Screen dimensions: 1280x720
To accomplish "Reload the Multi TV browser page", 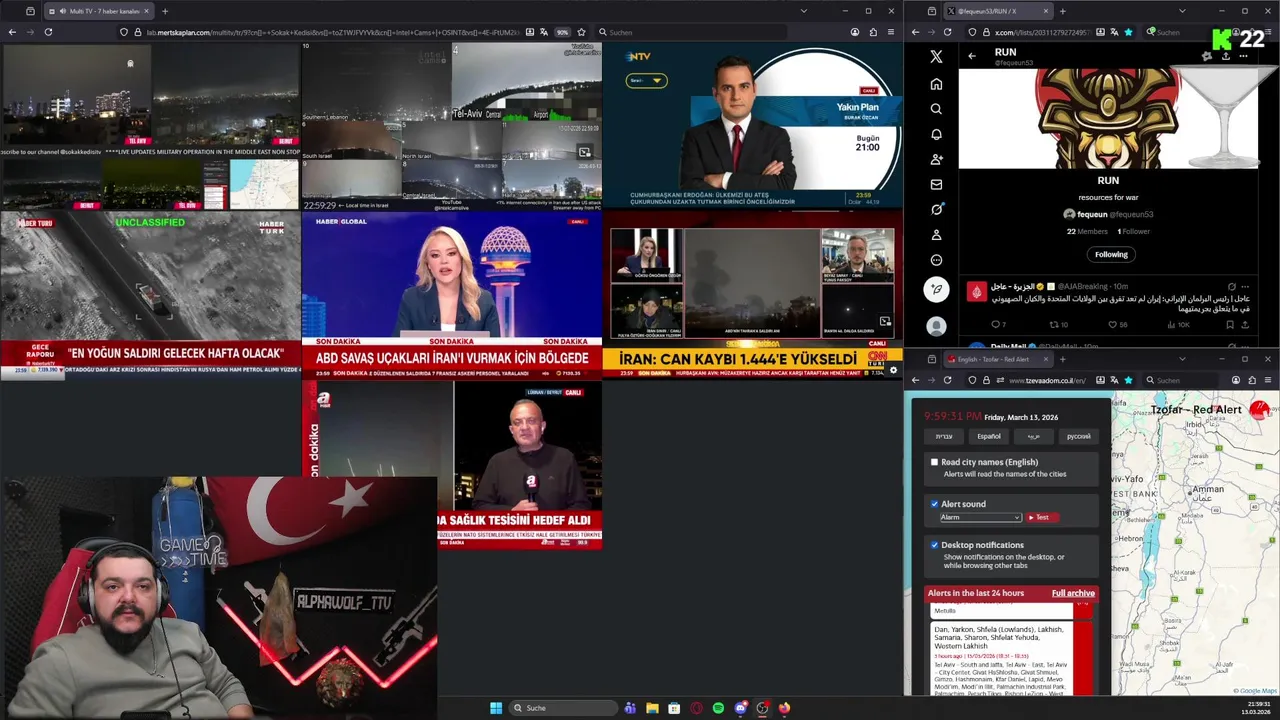I will 48,32.
